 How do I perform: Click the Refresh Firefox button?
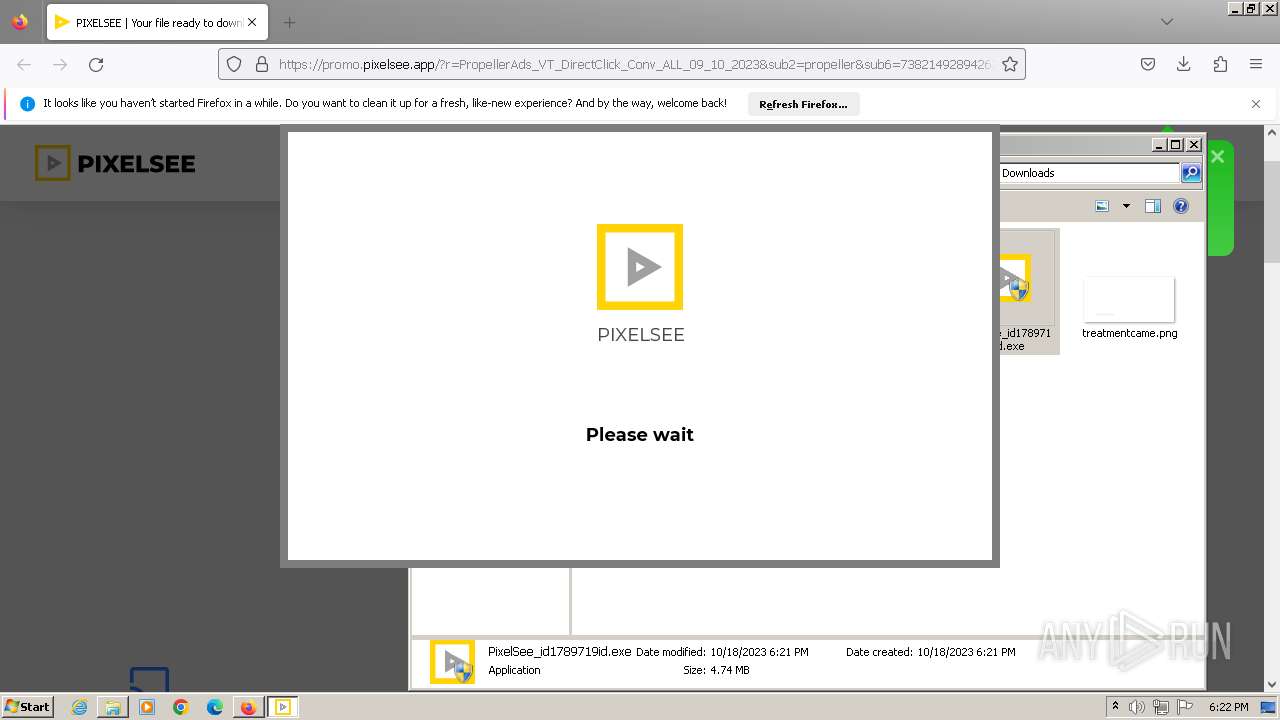(803, 104)
